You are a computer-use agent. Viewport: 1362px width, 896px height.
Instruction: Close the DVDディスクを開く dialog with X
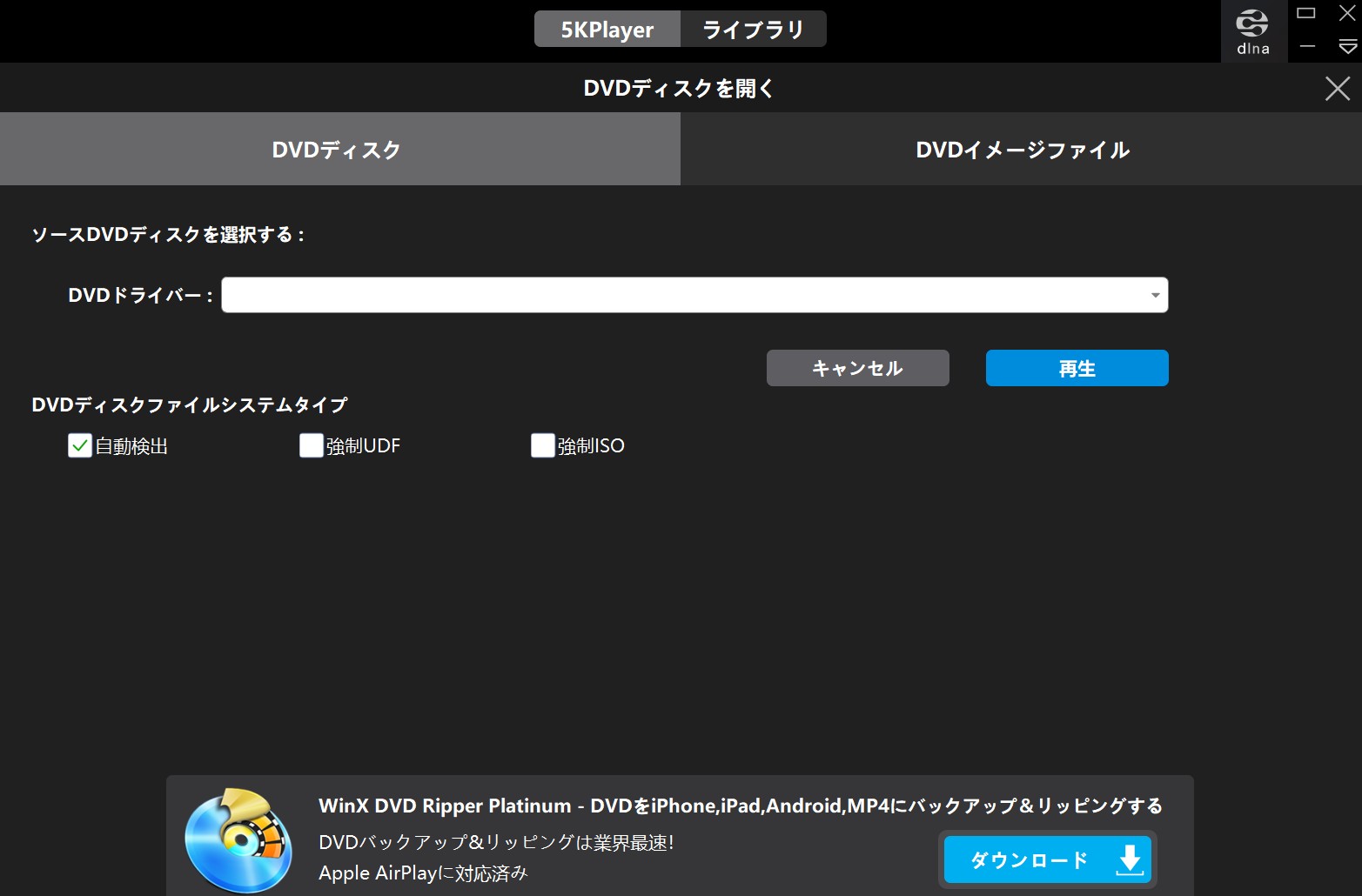(1338, 88)
